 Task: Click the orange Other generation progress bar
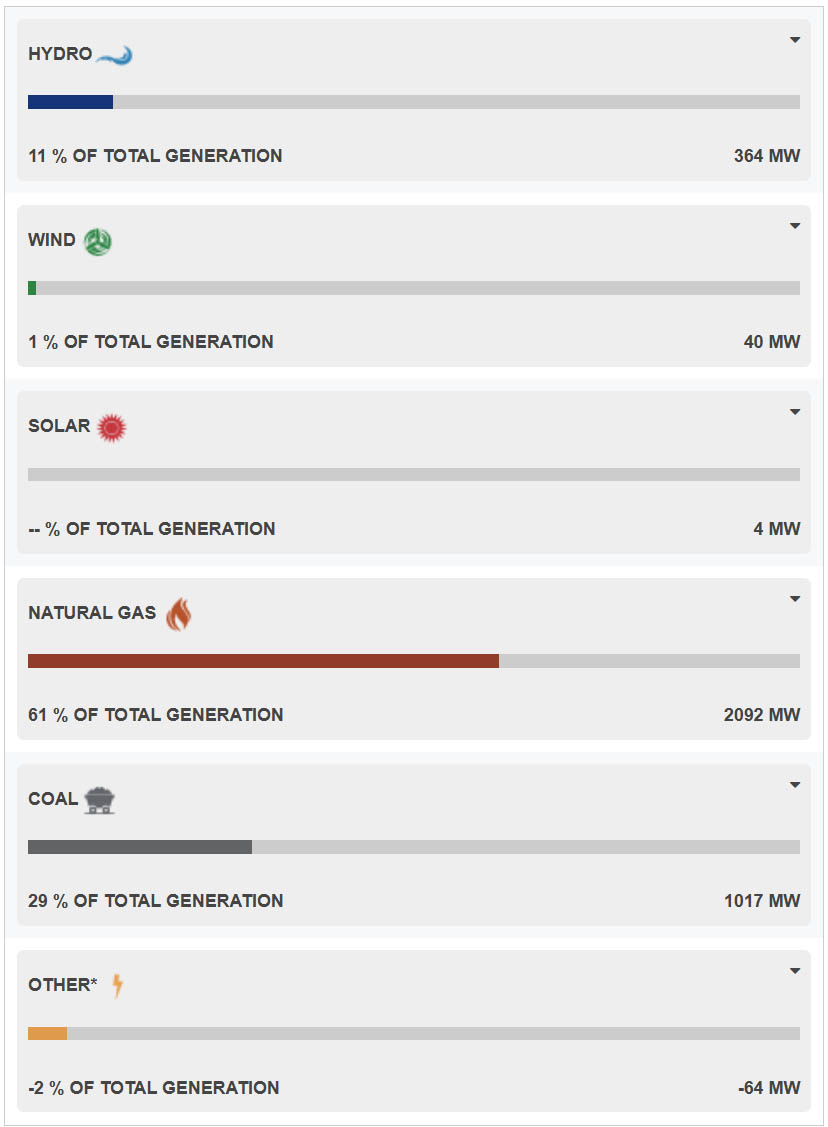point(47,1034)
